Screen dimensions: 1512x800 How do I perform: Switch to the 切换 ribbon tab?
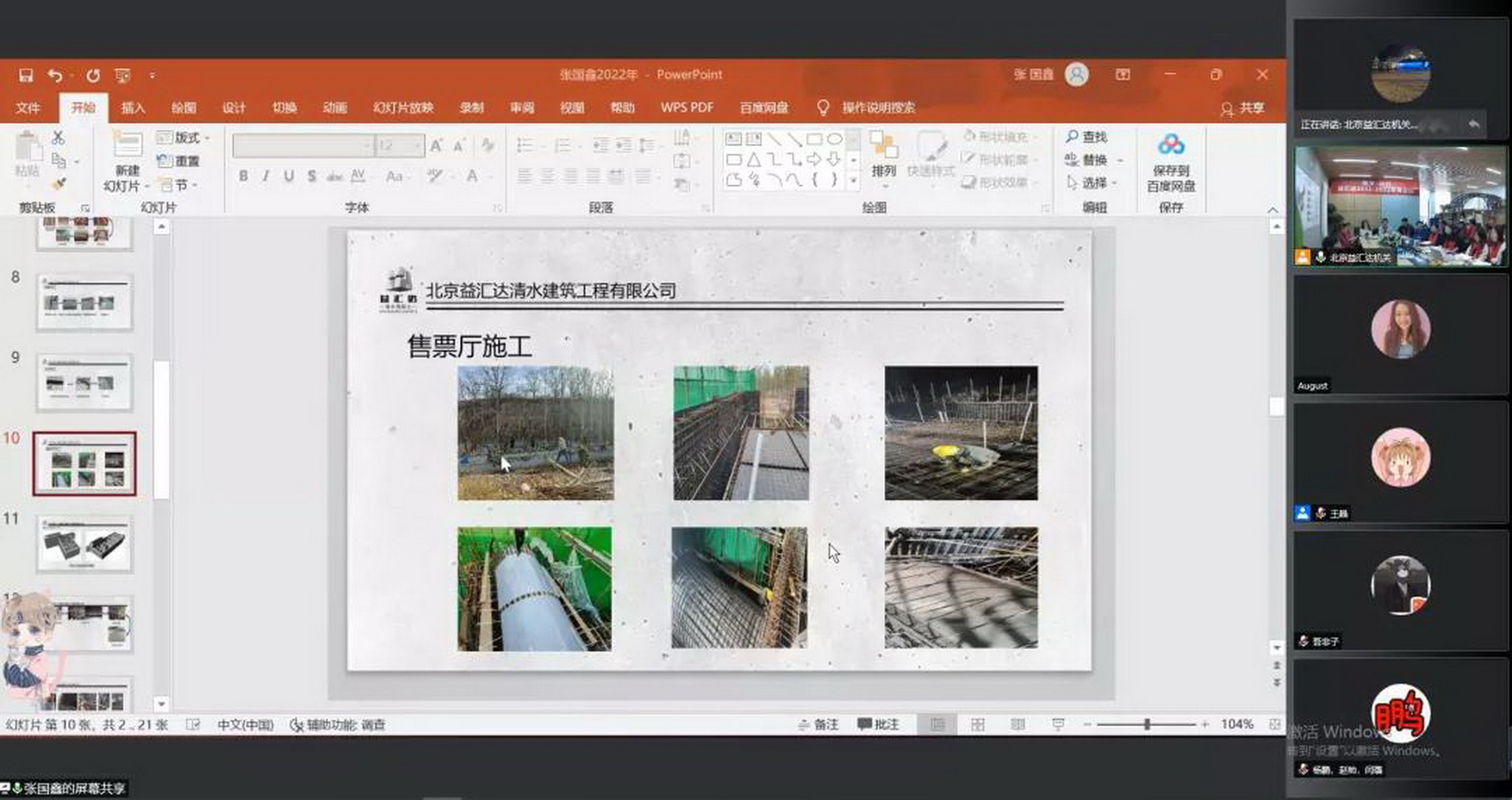pyautogui.click(x=284, y=108)
